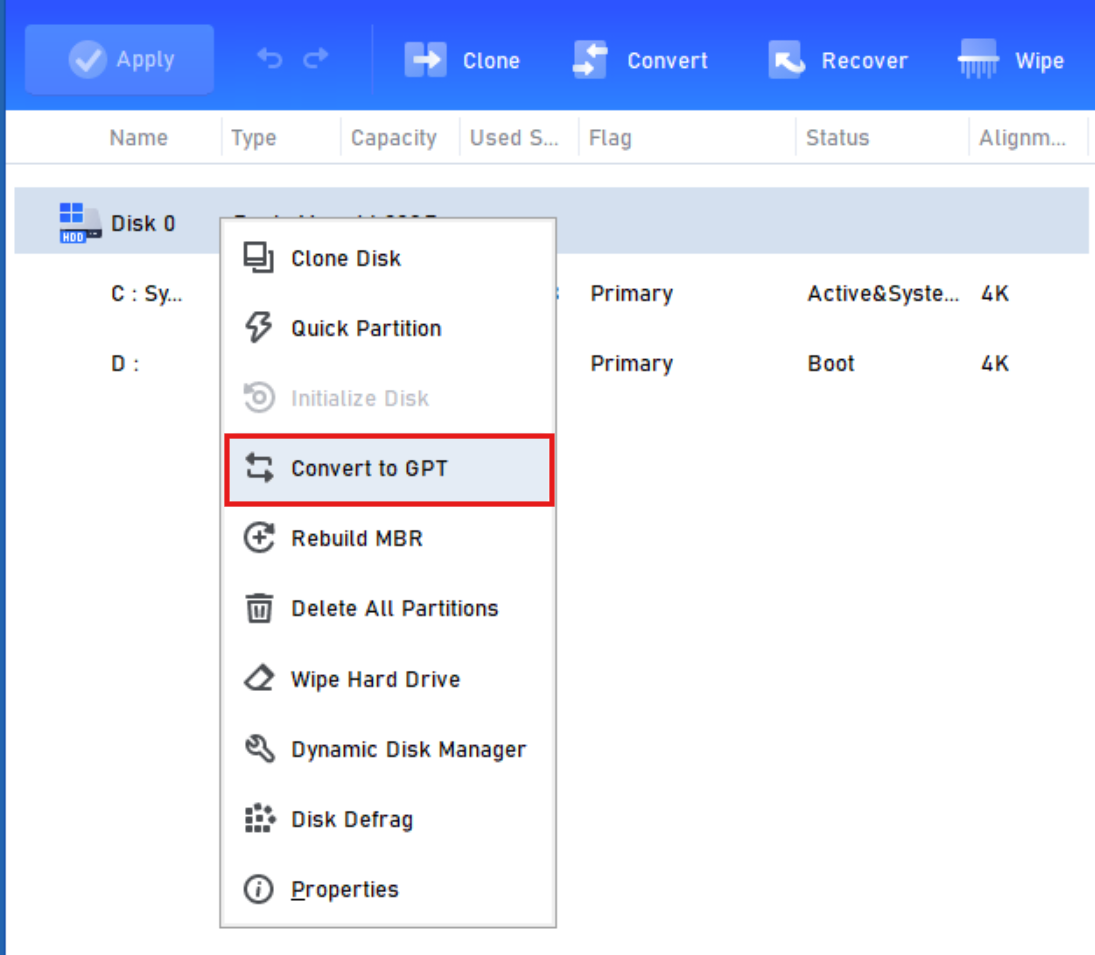Screen dimensions: 1095x955
Task: Select the Disk 0 HDD icon
Action: pyautogui.click(x=79, y=223)
